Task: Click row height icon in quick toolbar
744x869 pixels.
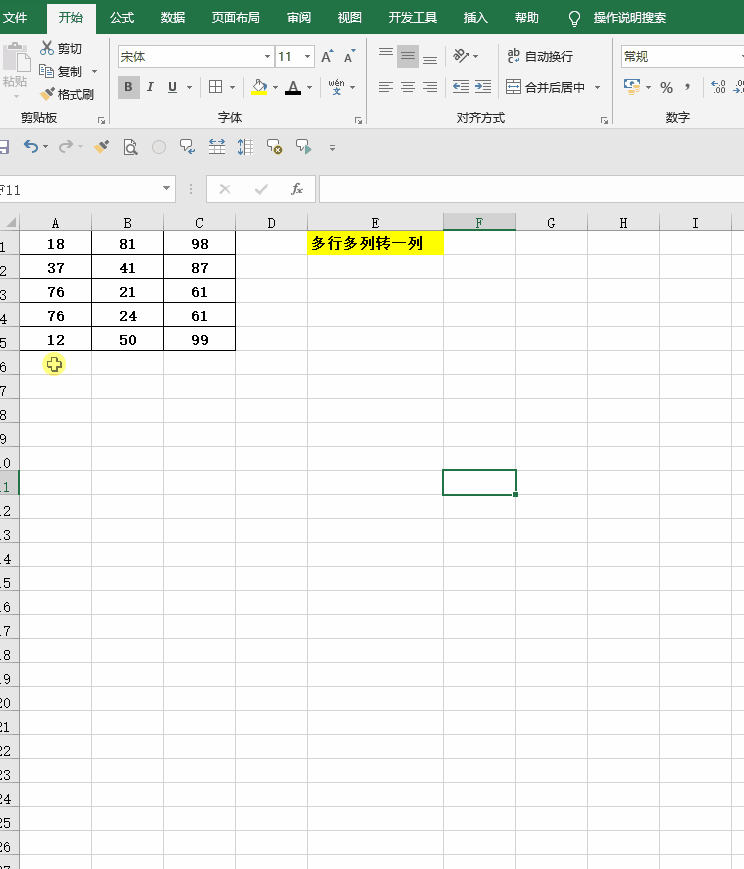Action: click(x=245, y=147)
